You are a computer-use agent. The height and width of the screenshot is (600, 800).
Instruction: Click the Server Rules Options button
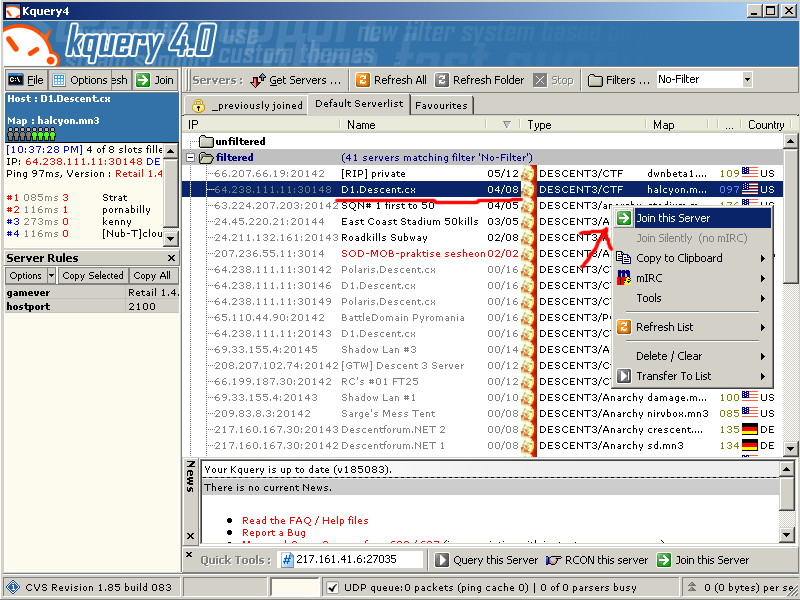[x=26, y=276]
